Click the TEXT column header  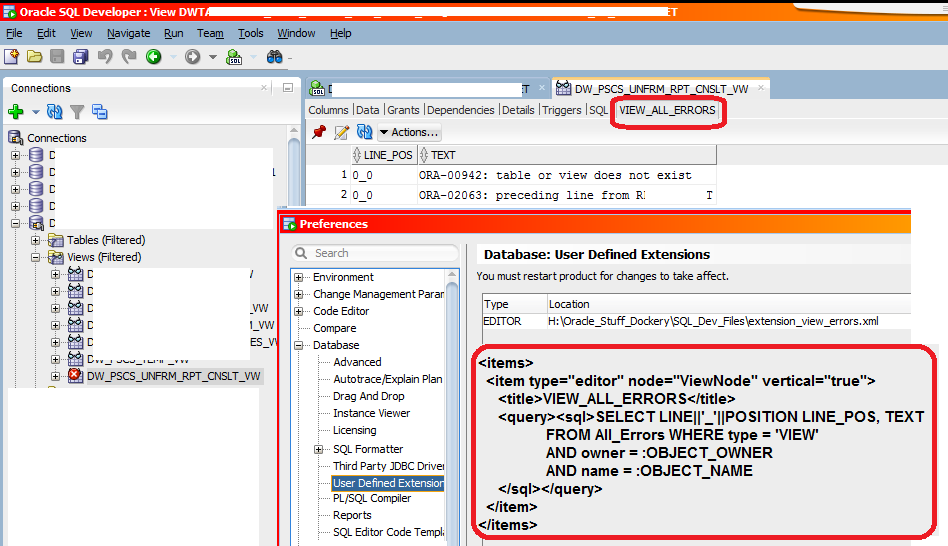[x=567, y=155]
